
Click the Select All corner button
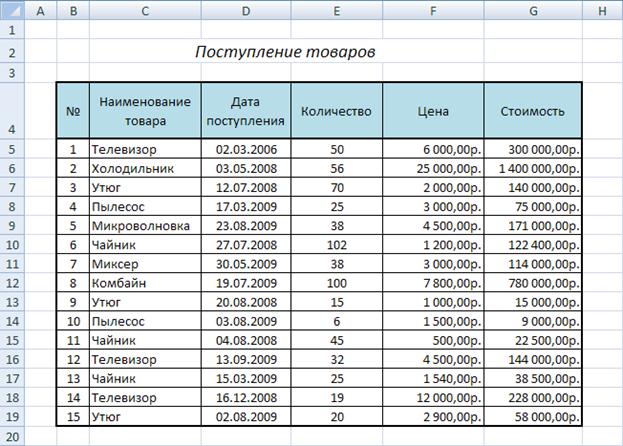pos(12,10)
